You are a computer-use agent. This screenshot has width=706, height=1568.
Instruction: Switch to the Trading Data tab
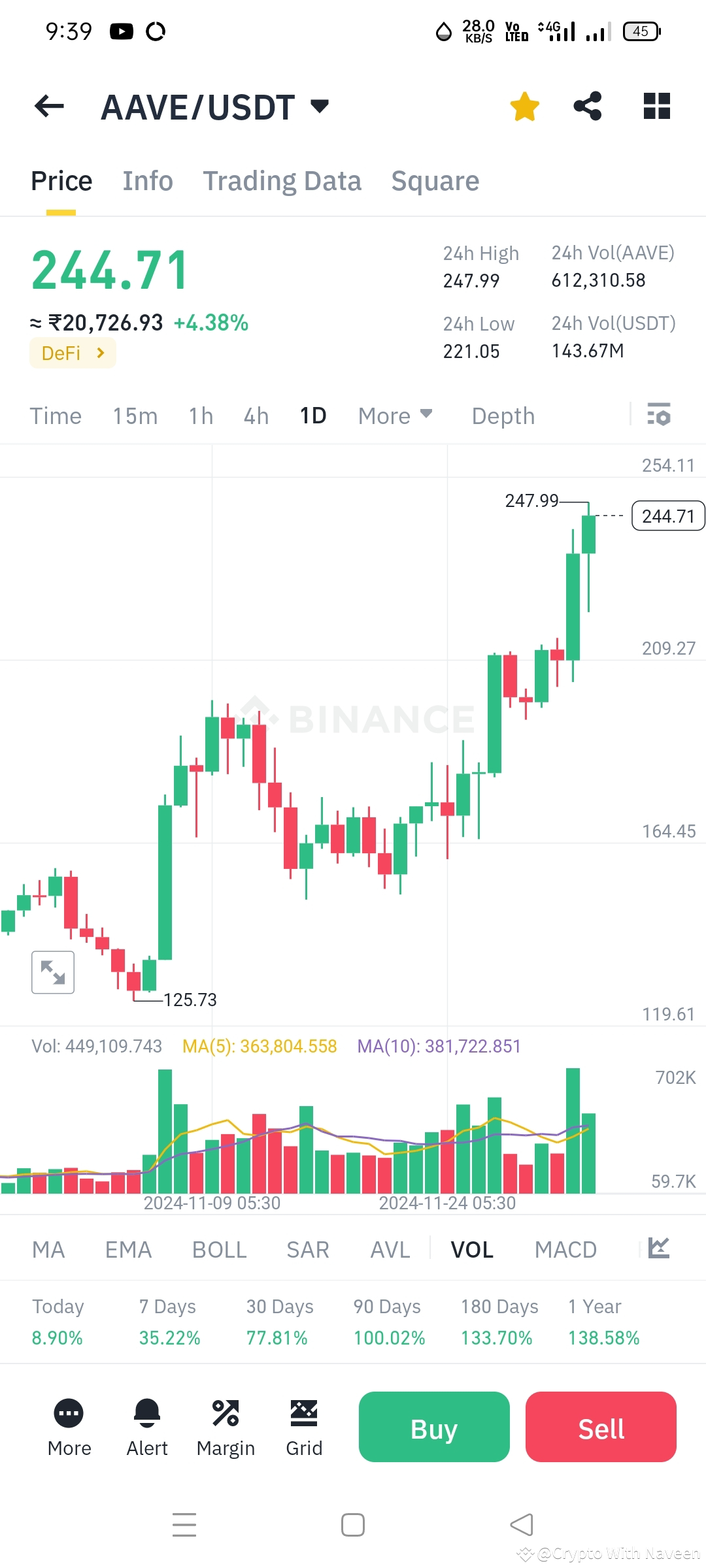(282, 180)
